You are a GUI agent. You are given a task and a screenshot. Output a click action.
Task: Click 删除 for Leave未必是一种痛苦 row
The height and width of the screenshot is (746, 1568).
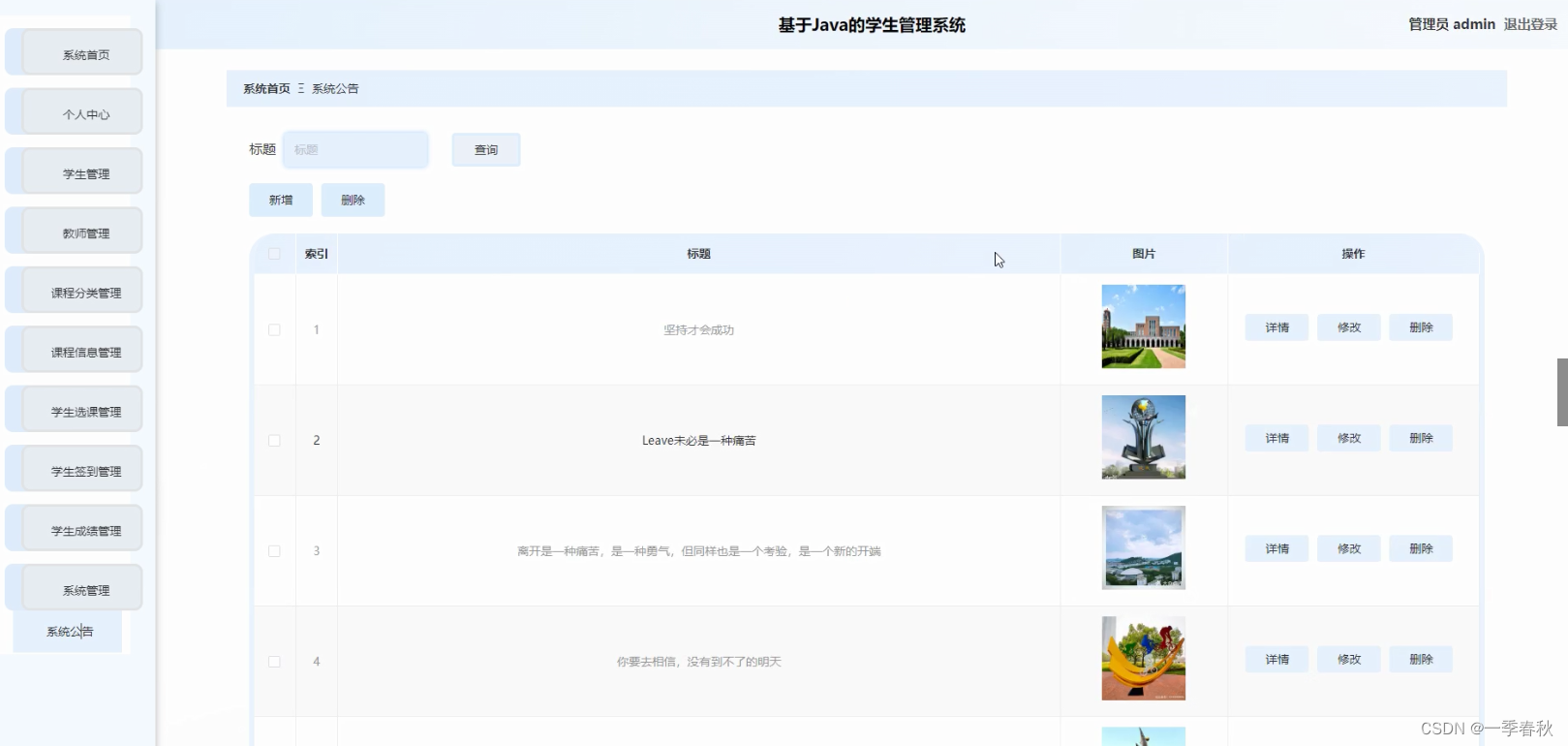[1421, 438]
